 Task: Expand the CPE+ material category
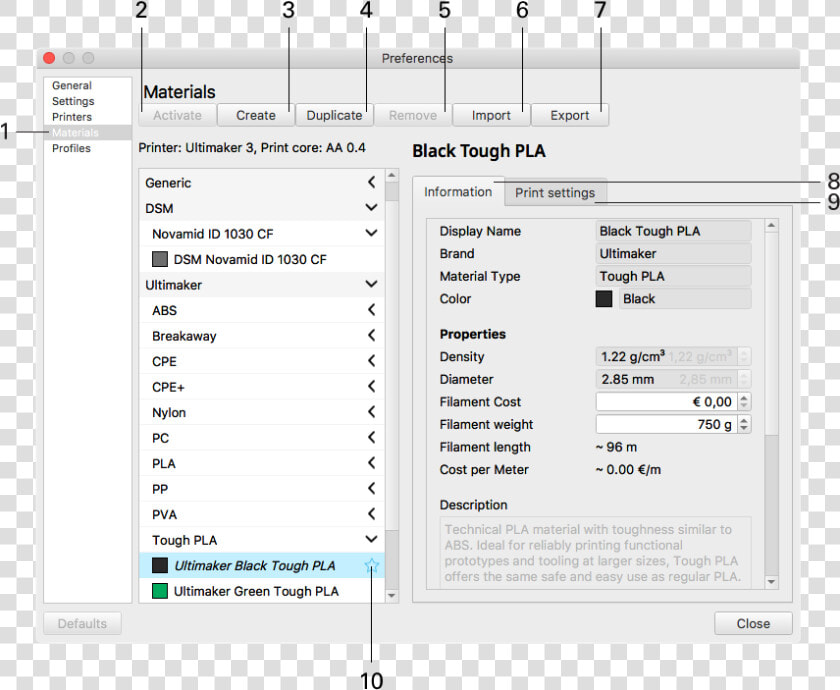click(371, 386)
